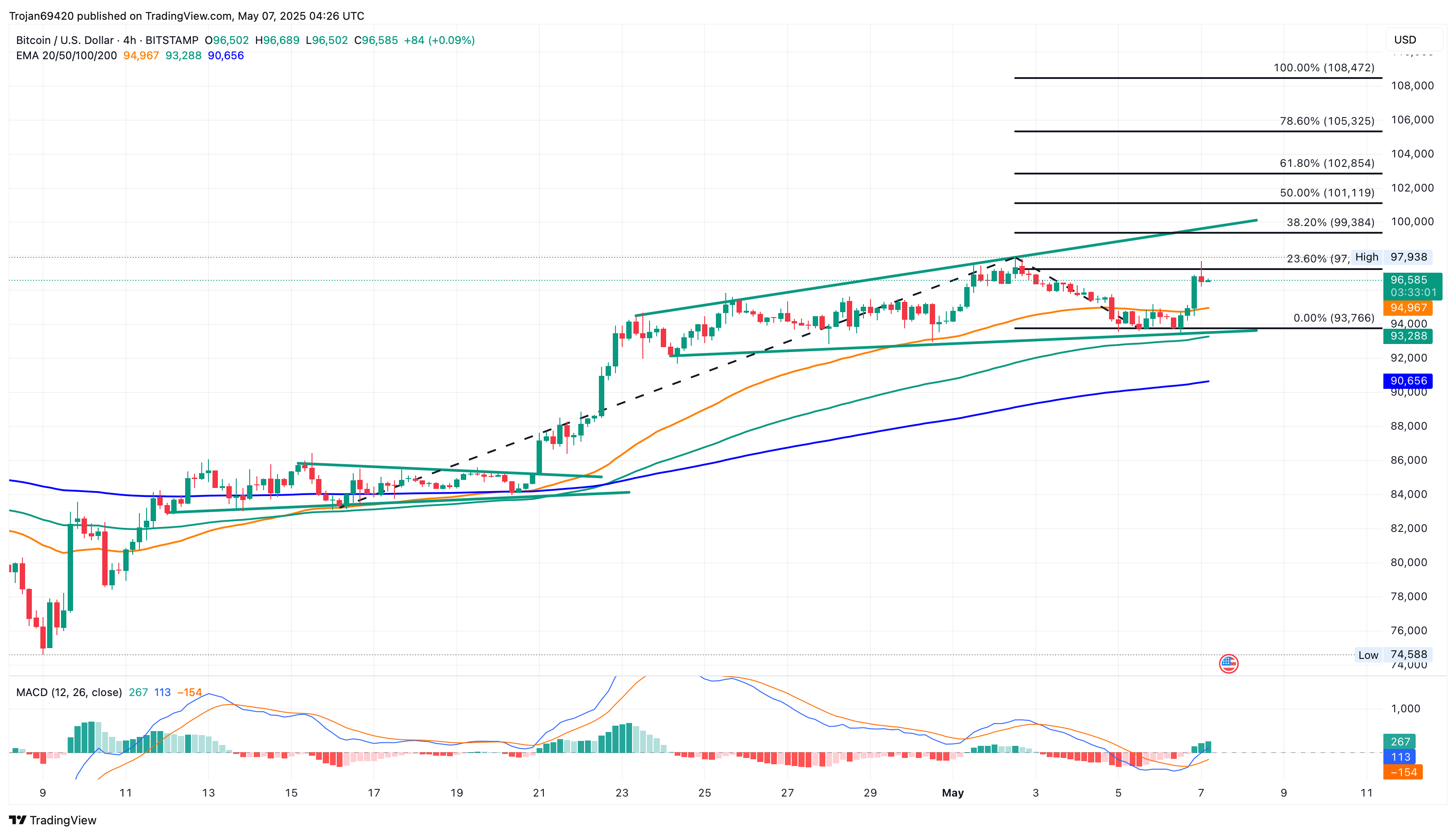Click the blue 90,656 EMA price tag

[1408, 381]
